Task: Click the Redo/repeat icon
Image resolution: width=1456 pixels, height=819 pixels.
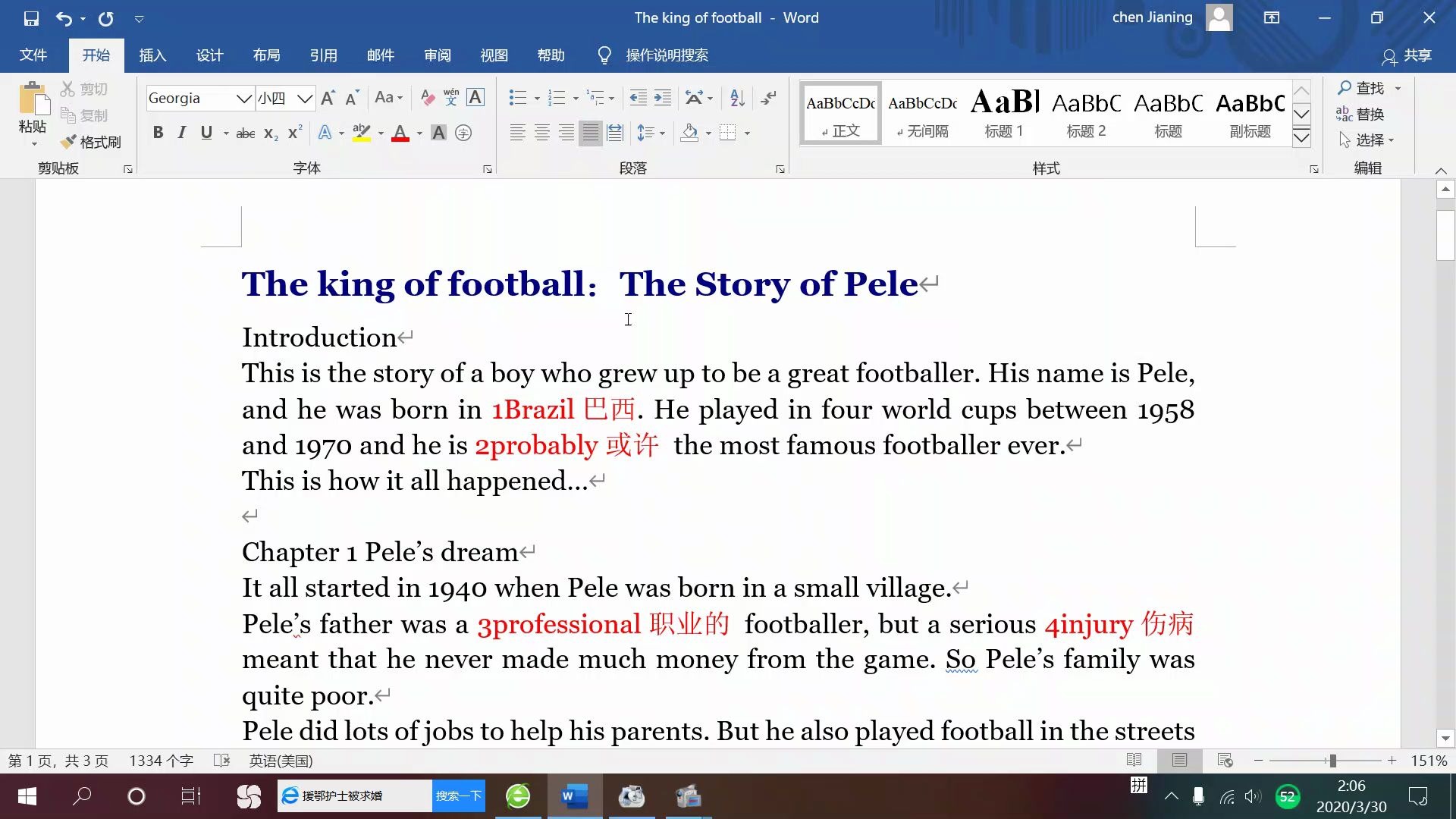Action: pyautogui.click(x=105, y=18)
